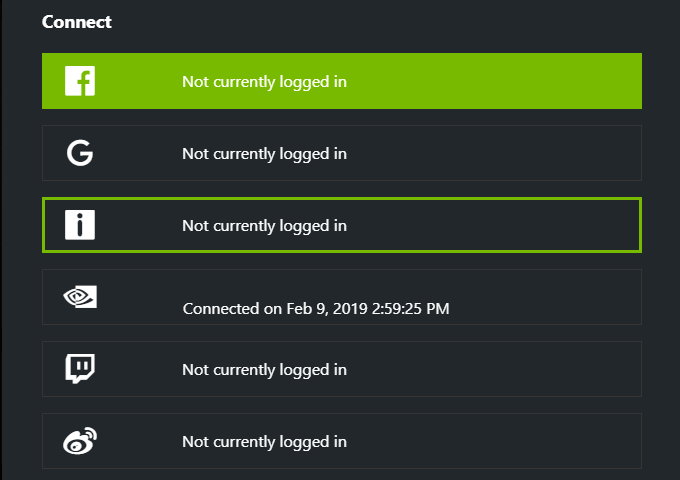Select Facebook's 'Not currently logged in' text

(x=264, y=82)
